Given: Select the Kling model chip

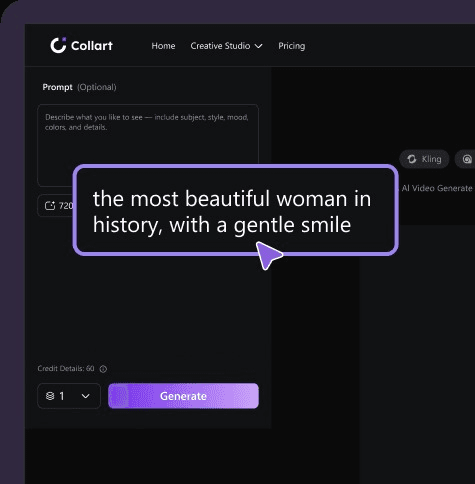Looking at the screenshot, I should tap(424, 159).
